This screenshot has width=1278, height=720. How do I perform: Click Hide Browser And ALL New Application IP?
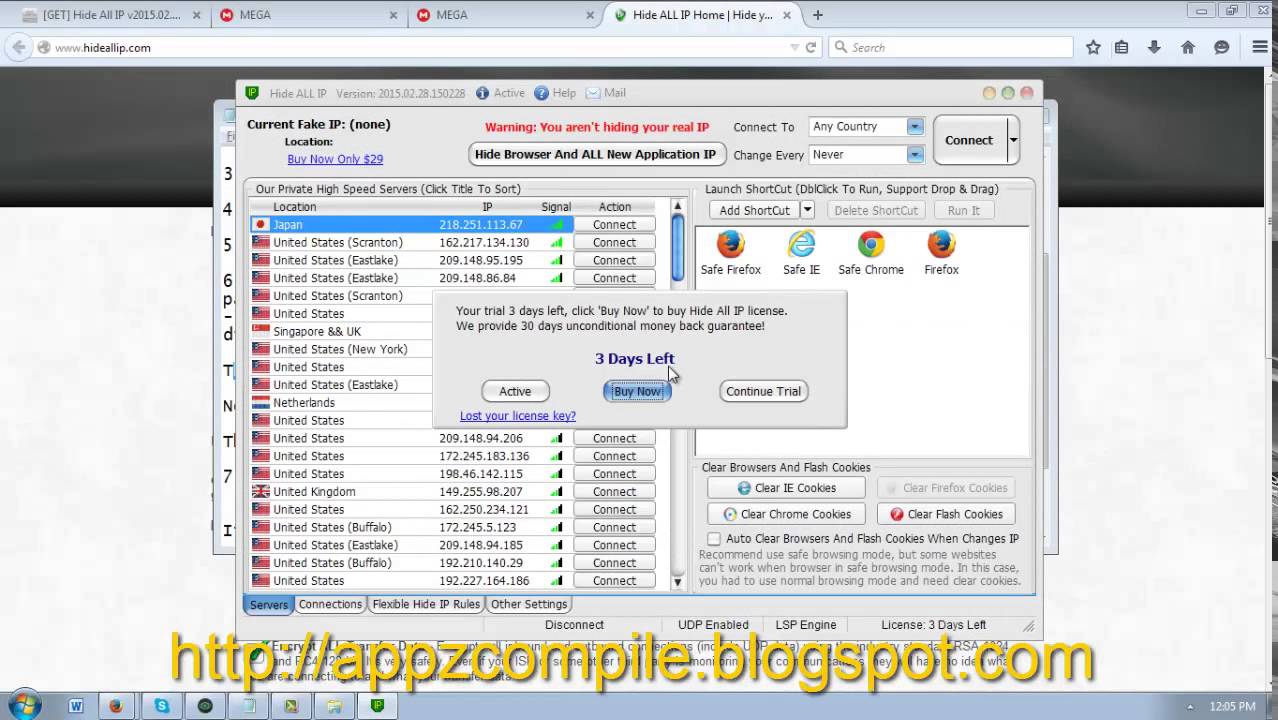click(597, 154)
